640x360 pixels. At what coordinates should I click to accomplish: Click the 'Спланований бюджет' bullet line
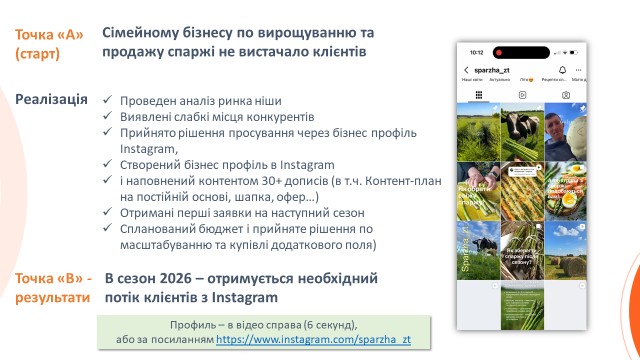point(248,237)
